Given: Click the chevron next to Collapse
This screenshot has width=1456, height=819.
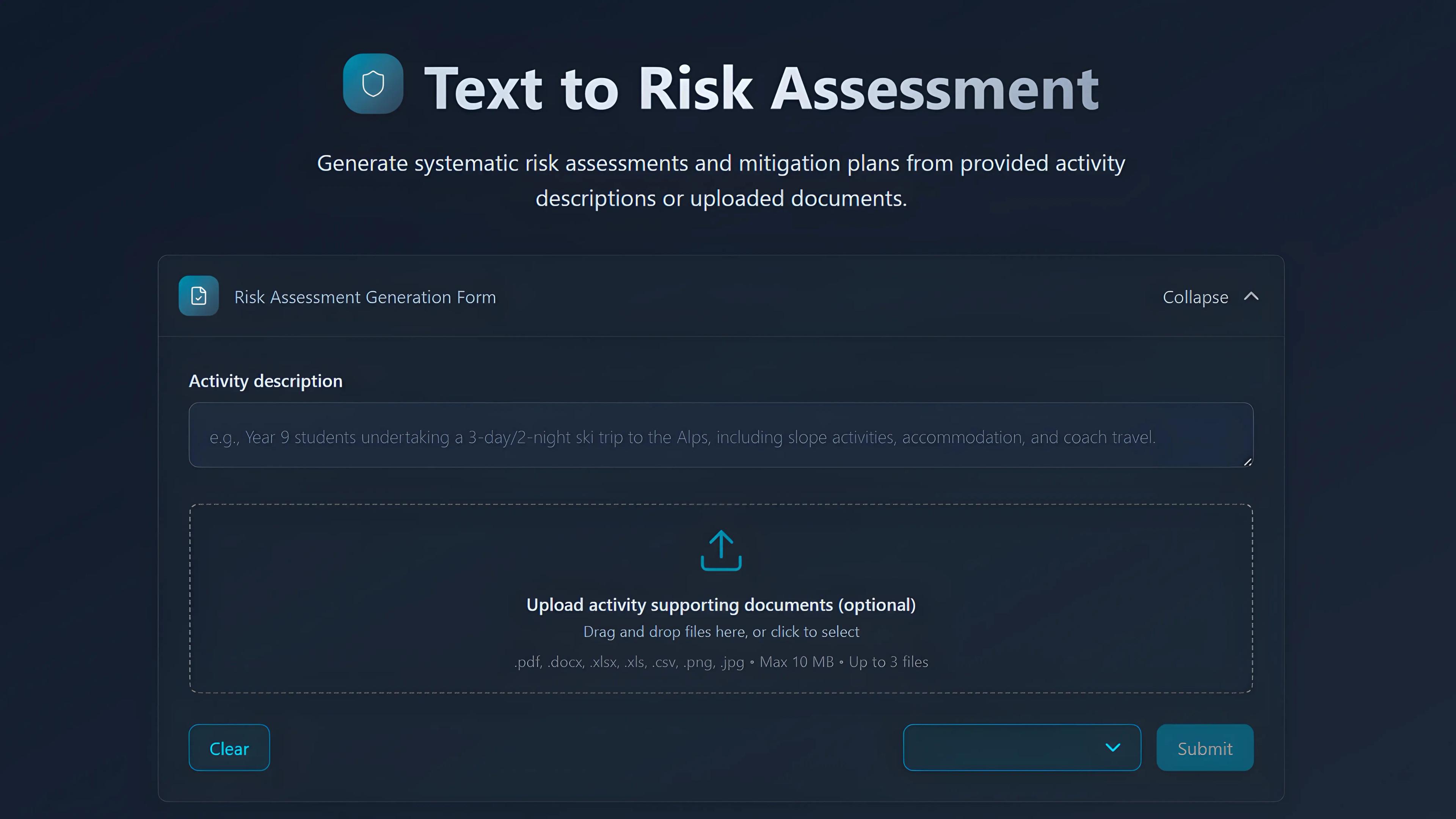Looking at the screenshot, I should point(1251,296).
